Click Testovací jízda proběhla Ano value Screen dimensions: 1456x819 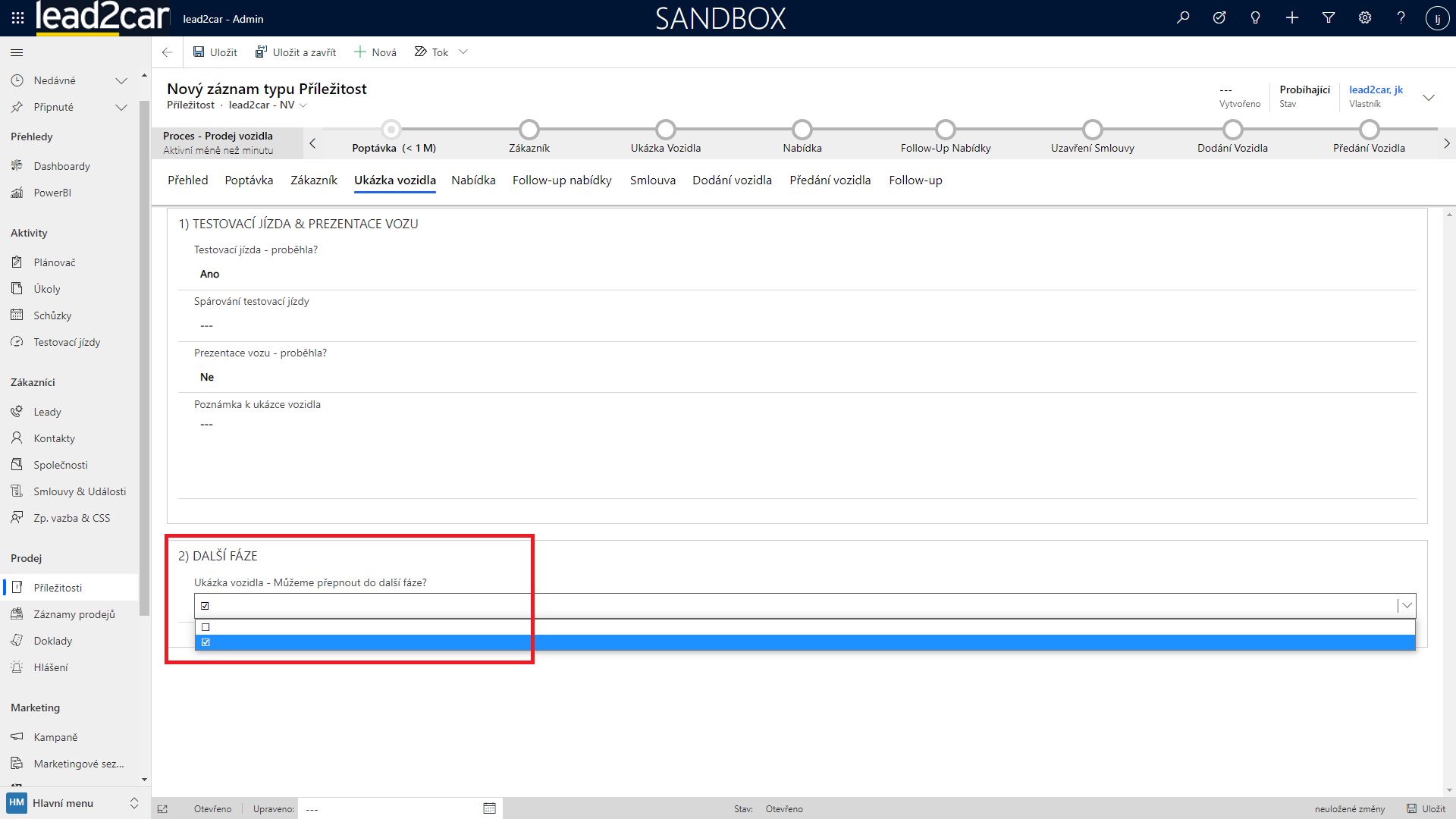pyautogui.click(x=210, y=274)
